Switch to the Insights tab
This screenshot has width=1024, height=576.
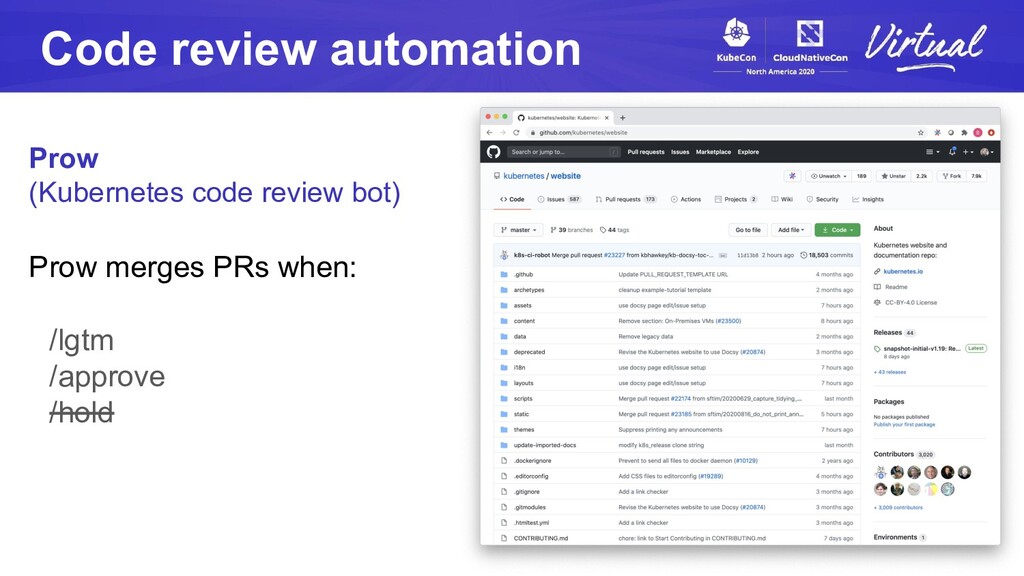[x=868, y=199]
